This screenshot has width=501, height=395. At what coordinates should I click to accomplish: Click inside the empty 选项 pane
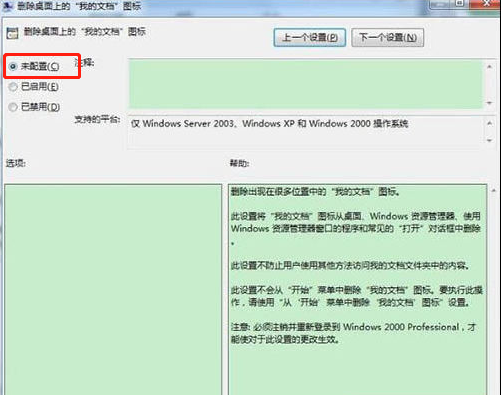pyautogui.click(x=113, y=289)
